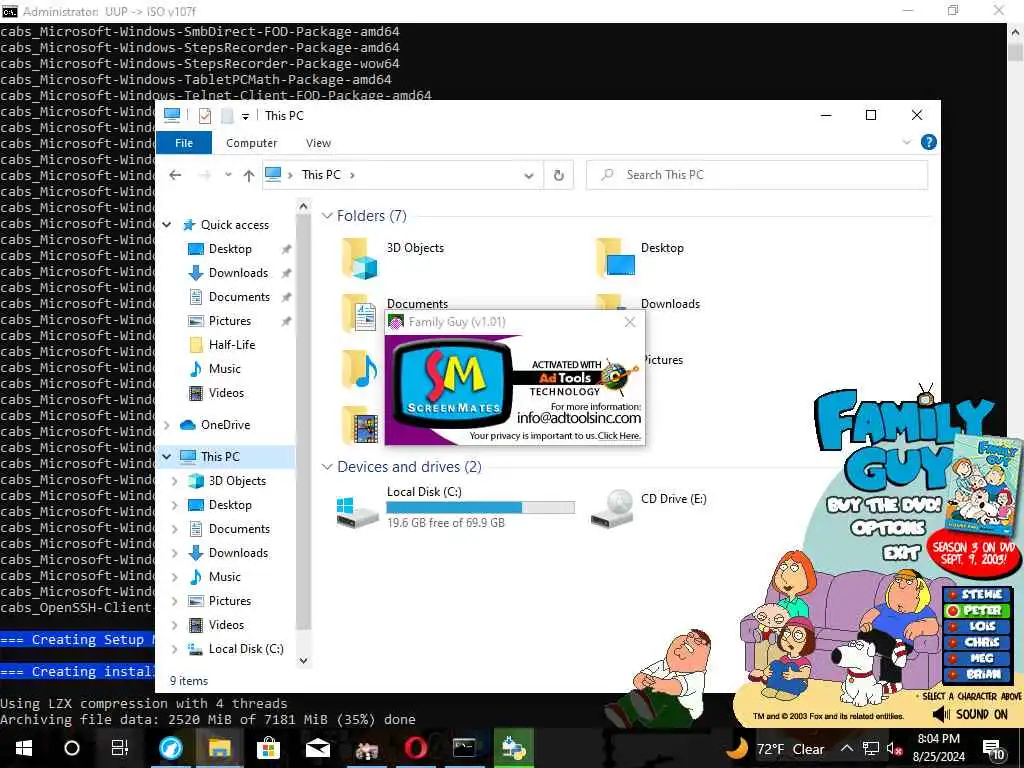Open Customize Quick Access Toolbar dropdown arrow

point(246,116)
